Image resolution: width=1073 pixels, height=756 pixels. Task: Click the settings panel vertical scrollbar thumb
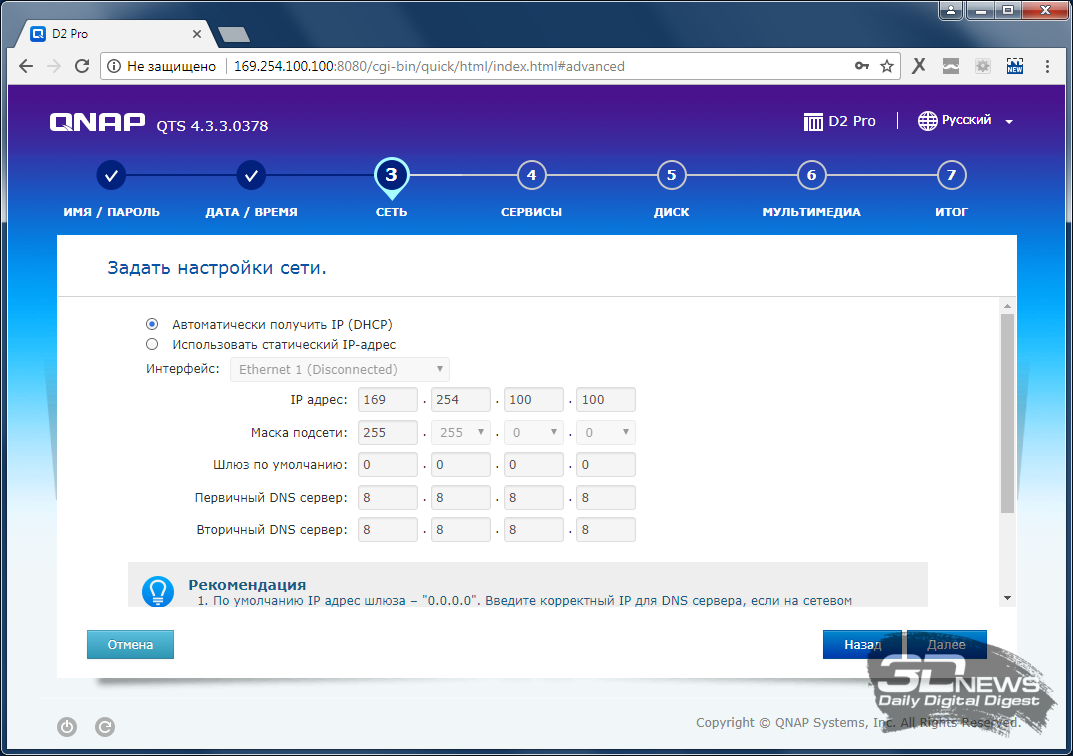click(x=1007, y=413)
